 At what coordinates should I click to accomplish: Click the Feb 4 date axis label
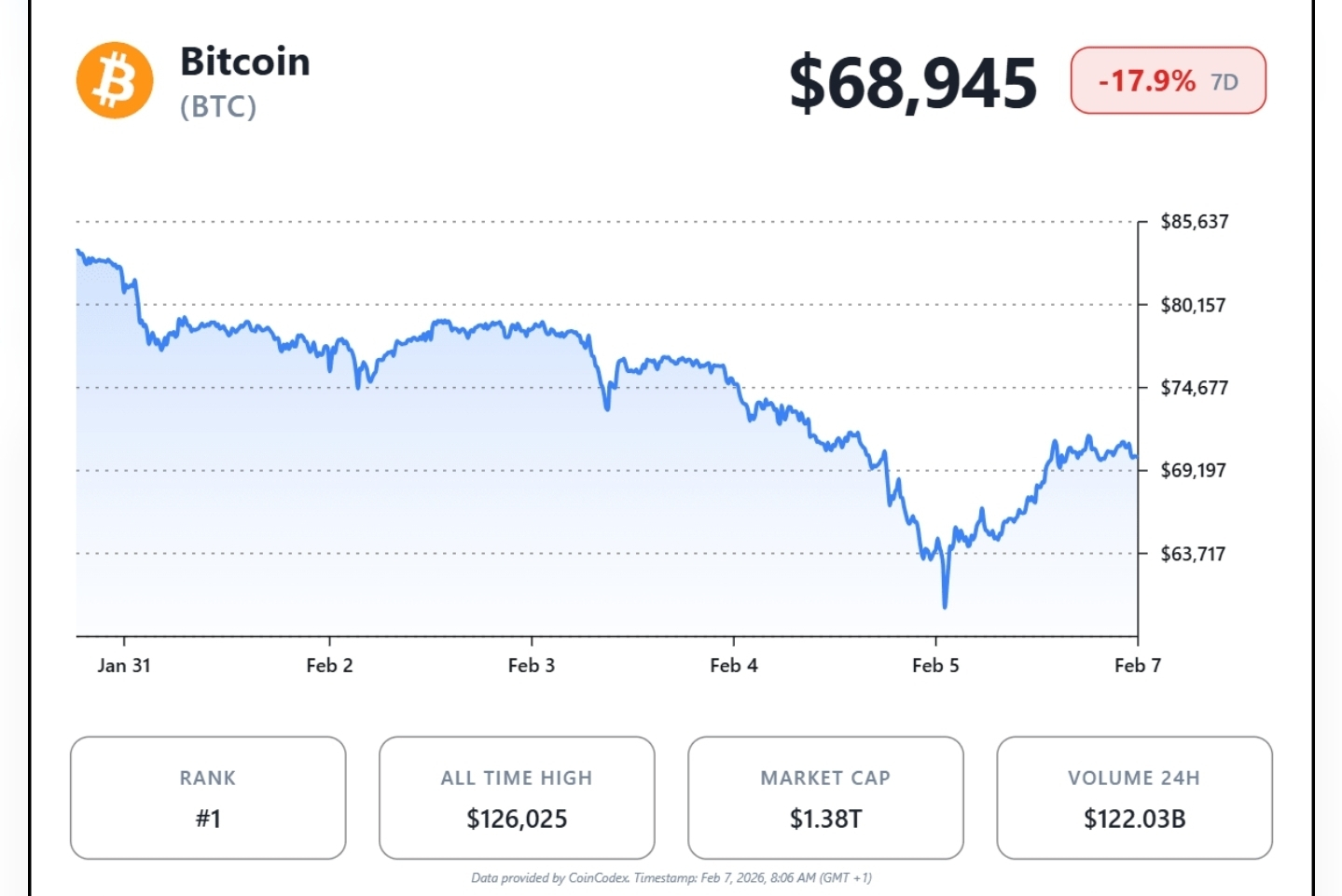coord(734,666)
